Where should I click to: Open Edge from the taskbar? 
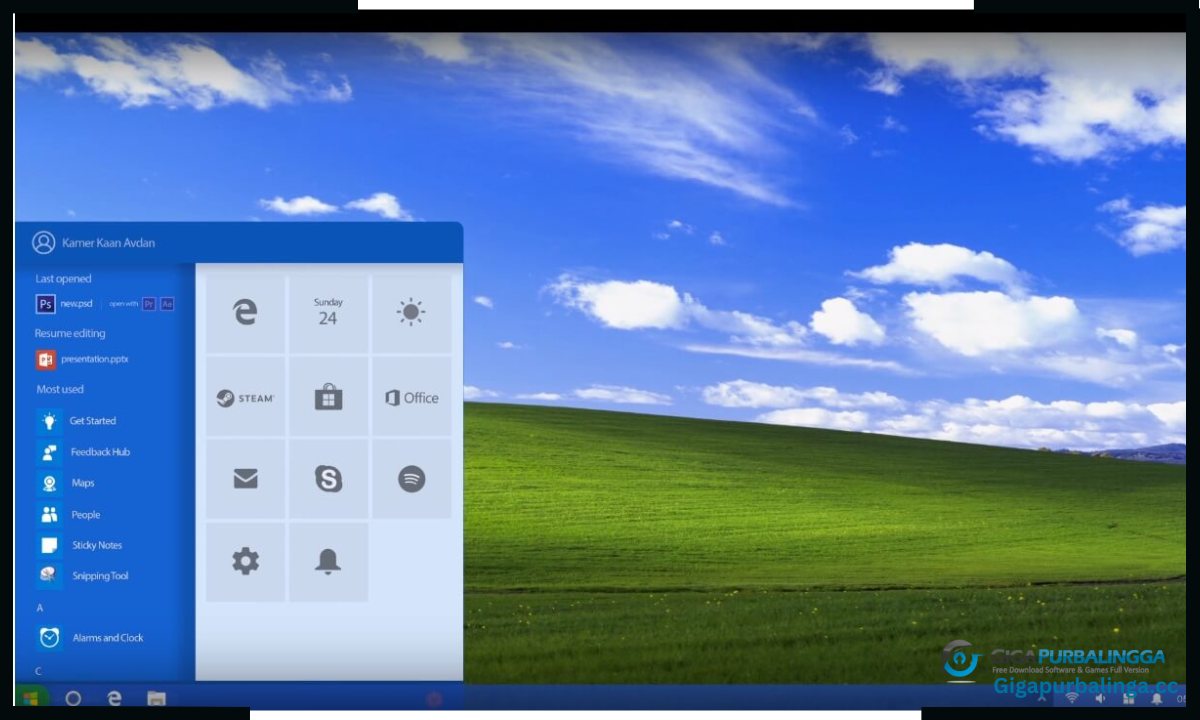114,698
